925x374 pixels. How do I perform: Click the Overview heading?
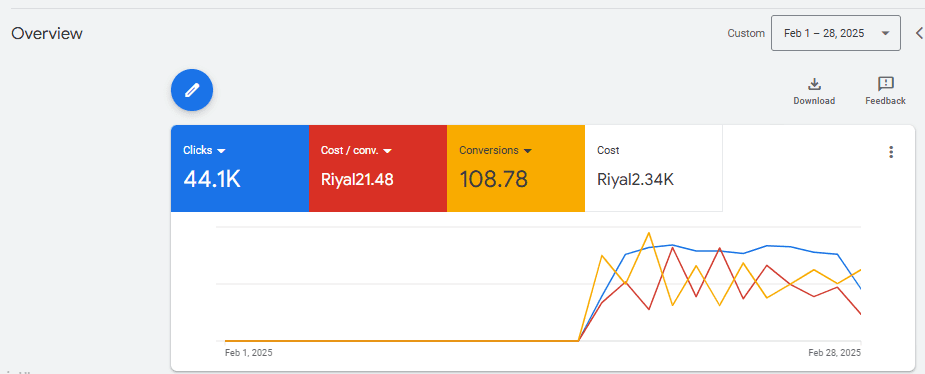47,34
